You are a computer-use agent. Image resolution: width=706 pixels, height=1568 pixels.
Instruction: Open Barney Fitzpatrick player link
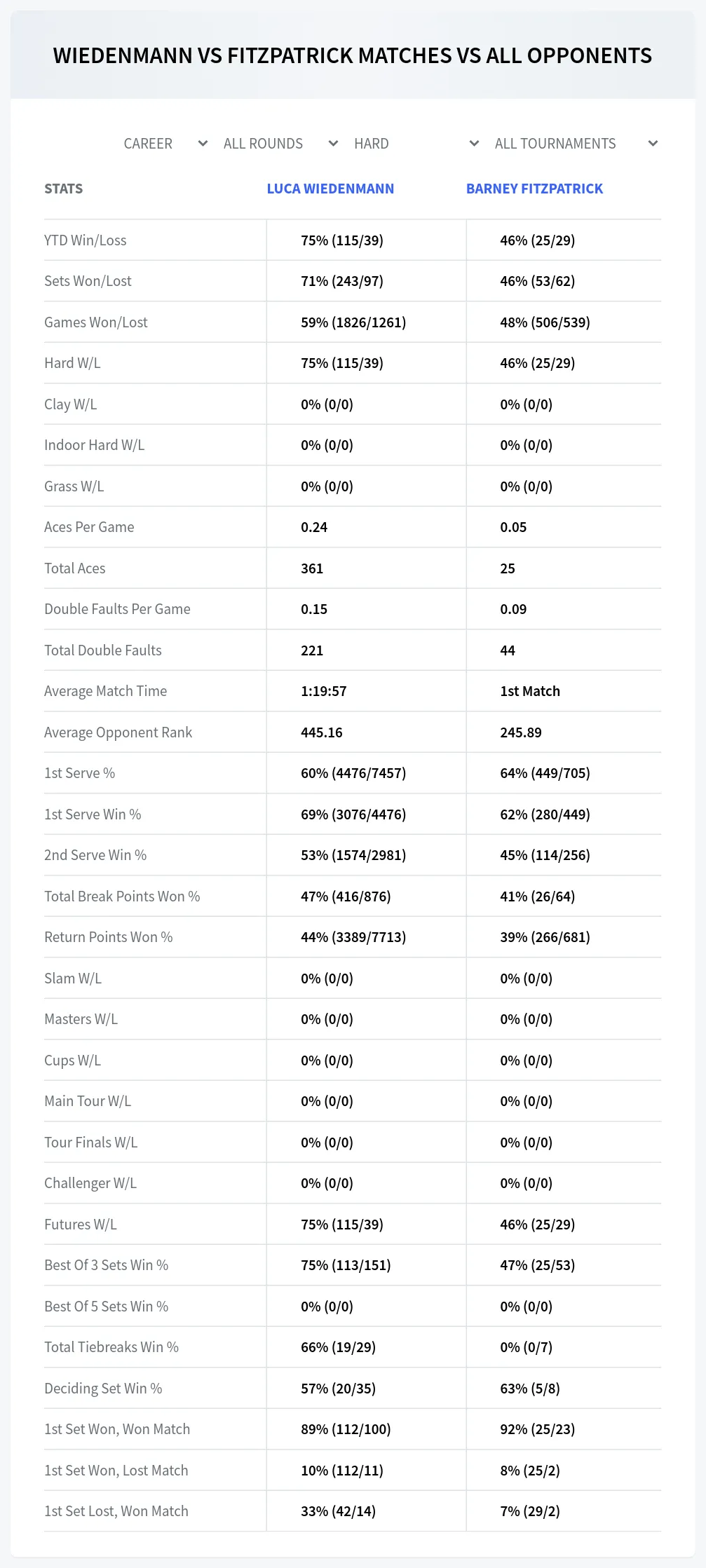pyautogui.click(x=534, y=189)
